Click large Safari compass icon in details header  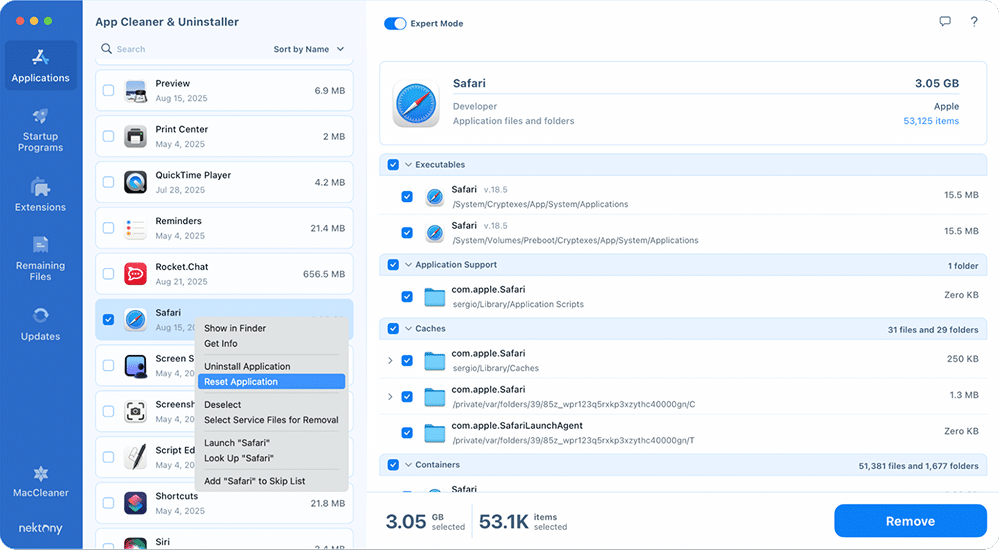point(416,104)
